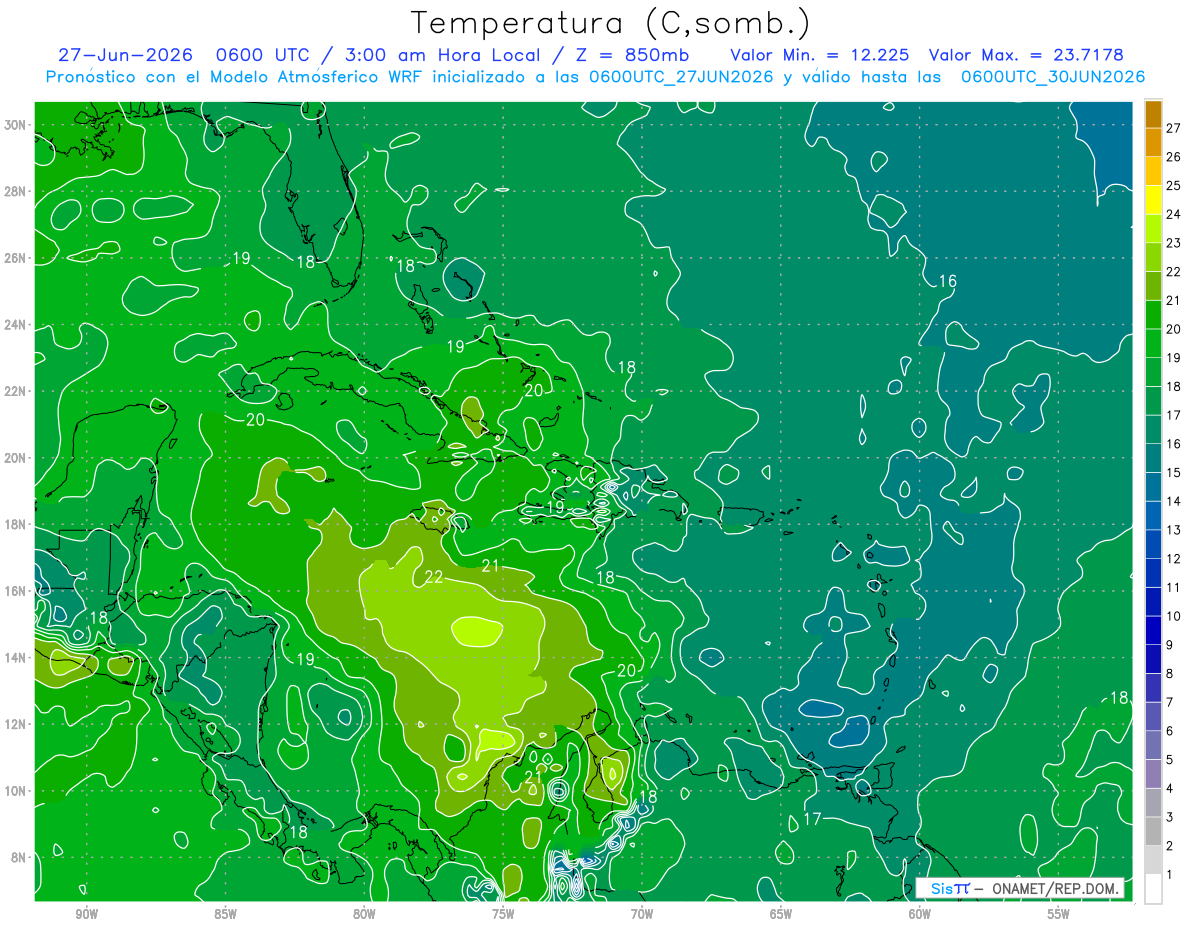
Task: Click the legend value "10"
Action: 1174,616
